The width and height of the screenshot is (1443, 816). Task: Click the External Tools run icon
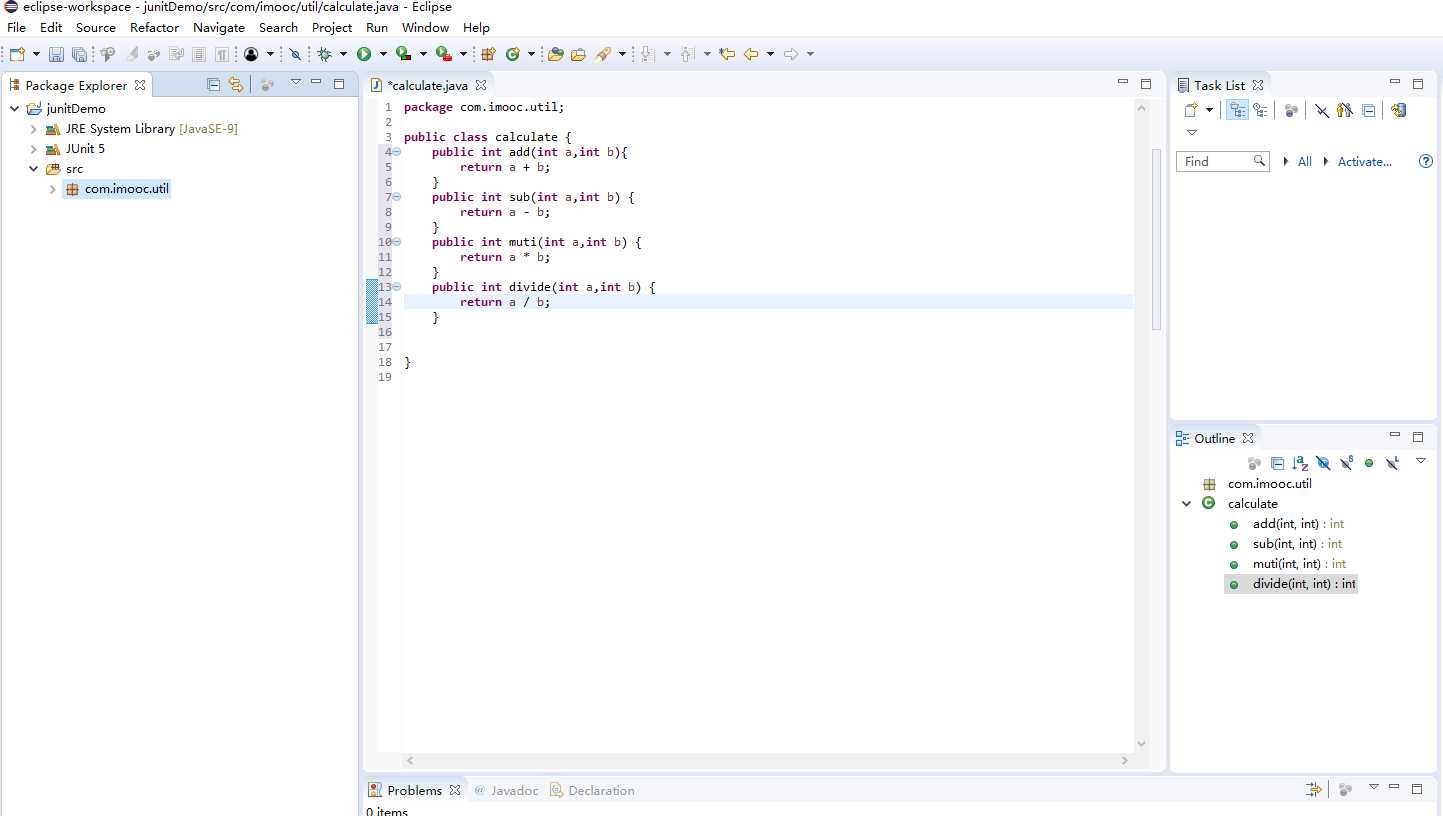coord(444,54)
